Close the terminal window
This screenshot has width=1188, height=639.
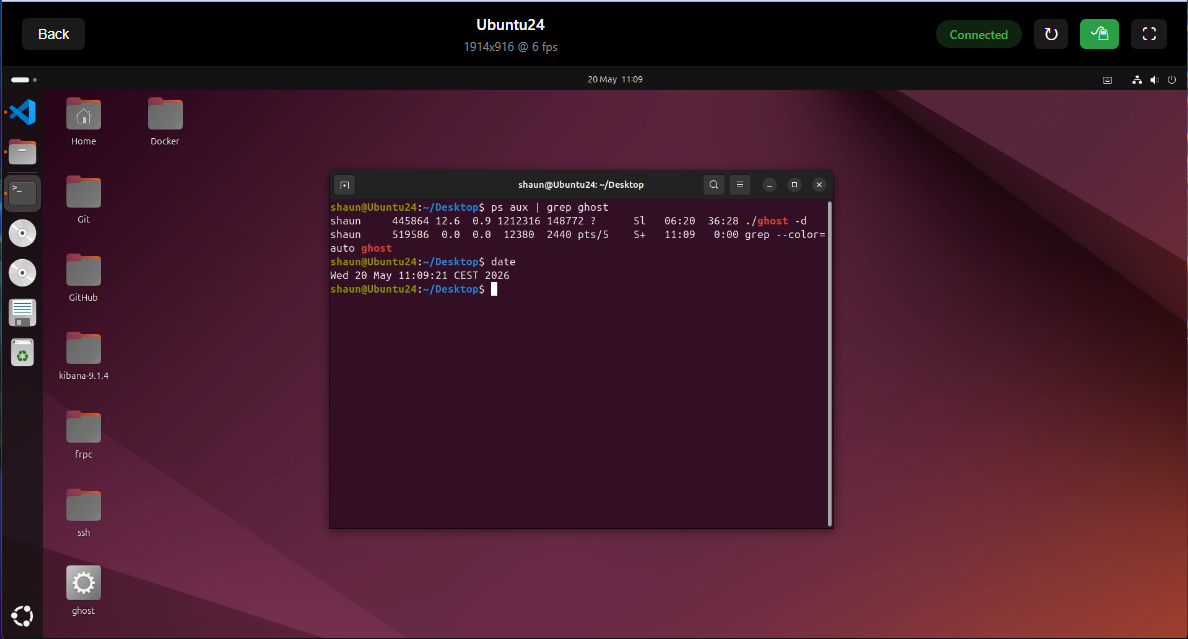tap(819, 185)
